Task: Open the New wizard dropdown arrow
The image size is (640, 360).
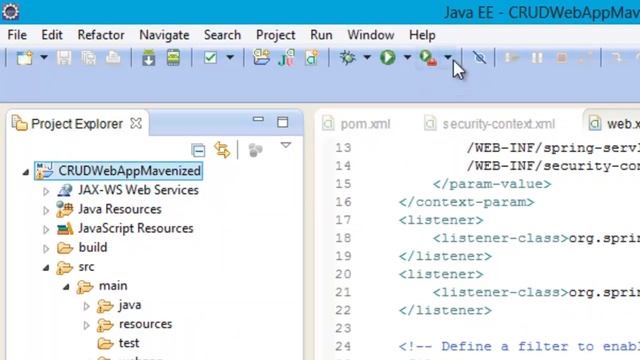Action: tap(44, 58)
